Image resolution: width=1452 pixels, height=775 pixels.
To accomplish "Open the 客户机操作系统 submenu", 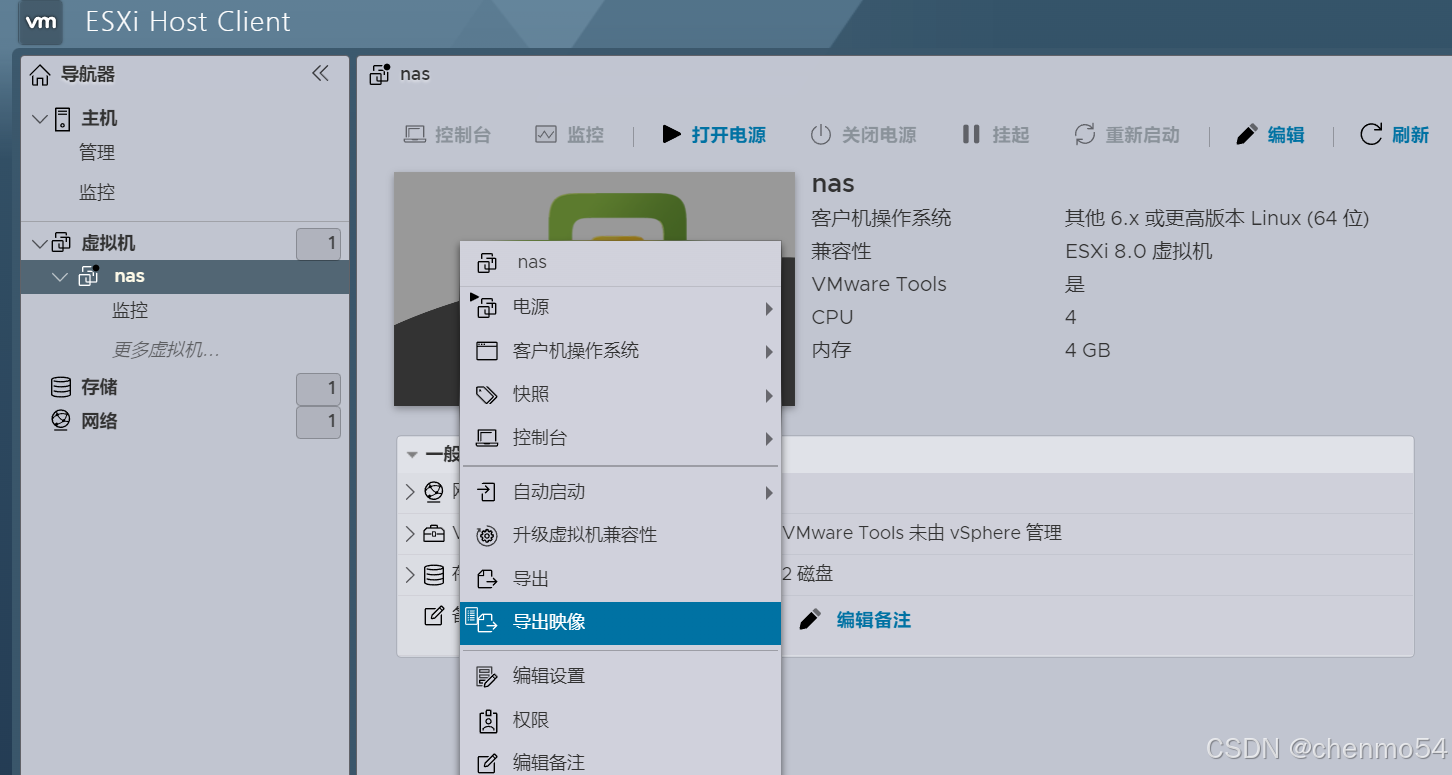I will pos(620,351).
